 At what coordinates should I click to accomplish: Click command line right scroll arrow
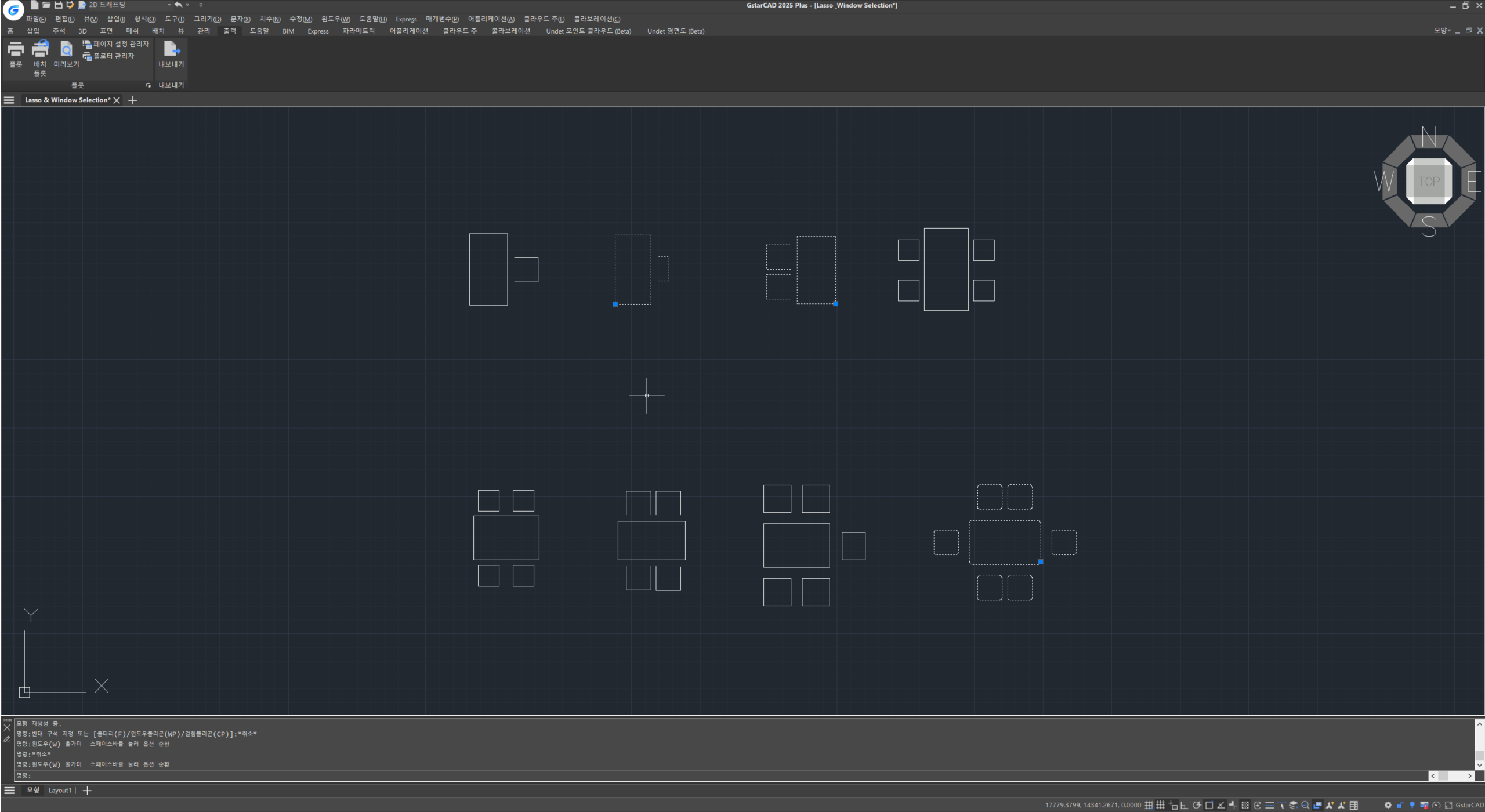click(1469, 776)
